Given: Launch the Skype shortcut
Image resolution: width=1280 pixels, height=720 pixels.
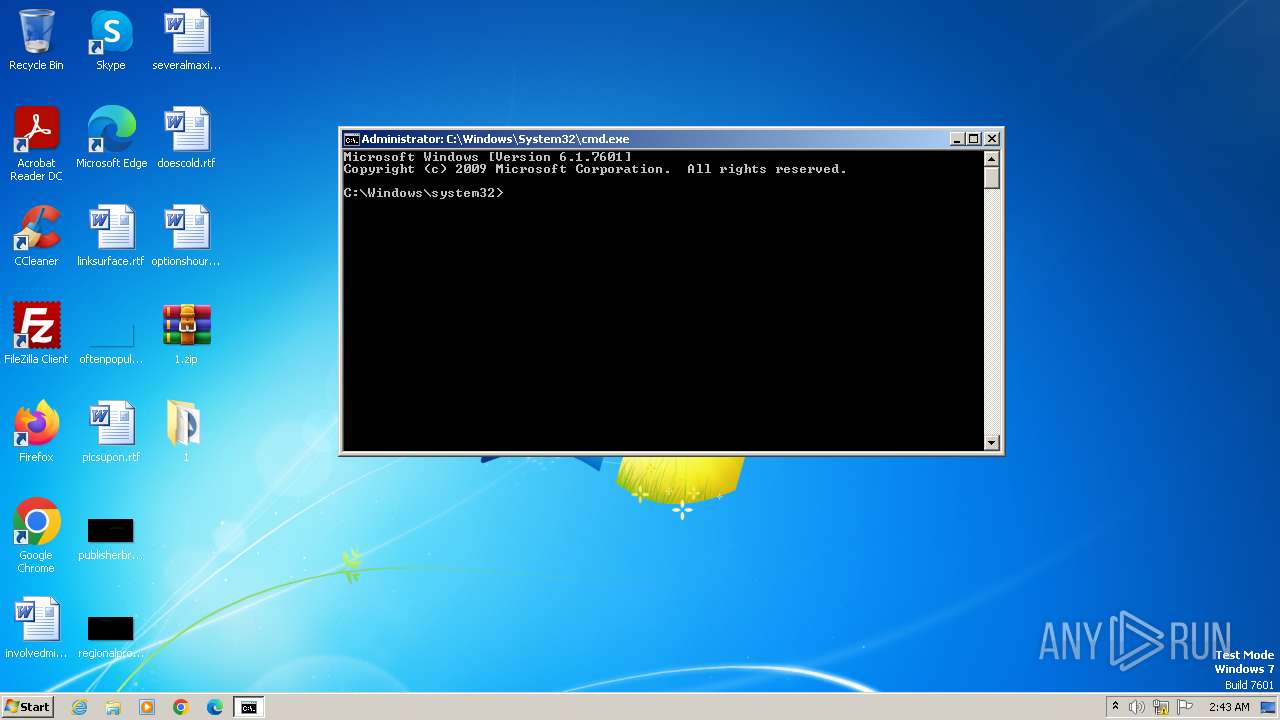Looking at the screenshot, I should pos(111,40).
